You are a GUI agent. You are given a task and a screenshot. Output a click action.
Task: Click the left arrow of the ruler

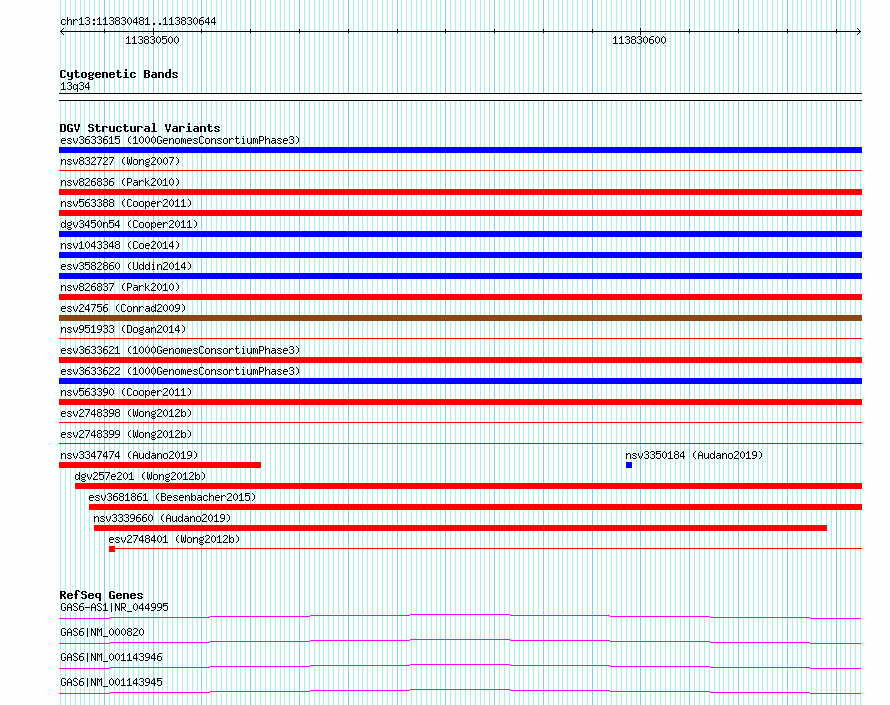tap(62, 32)
